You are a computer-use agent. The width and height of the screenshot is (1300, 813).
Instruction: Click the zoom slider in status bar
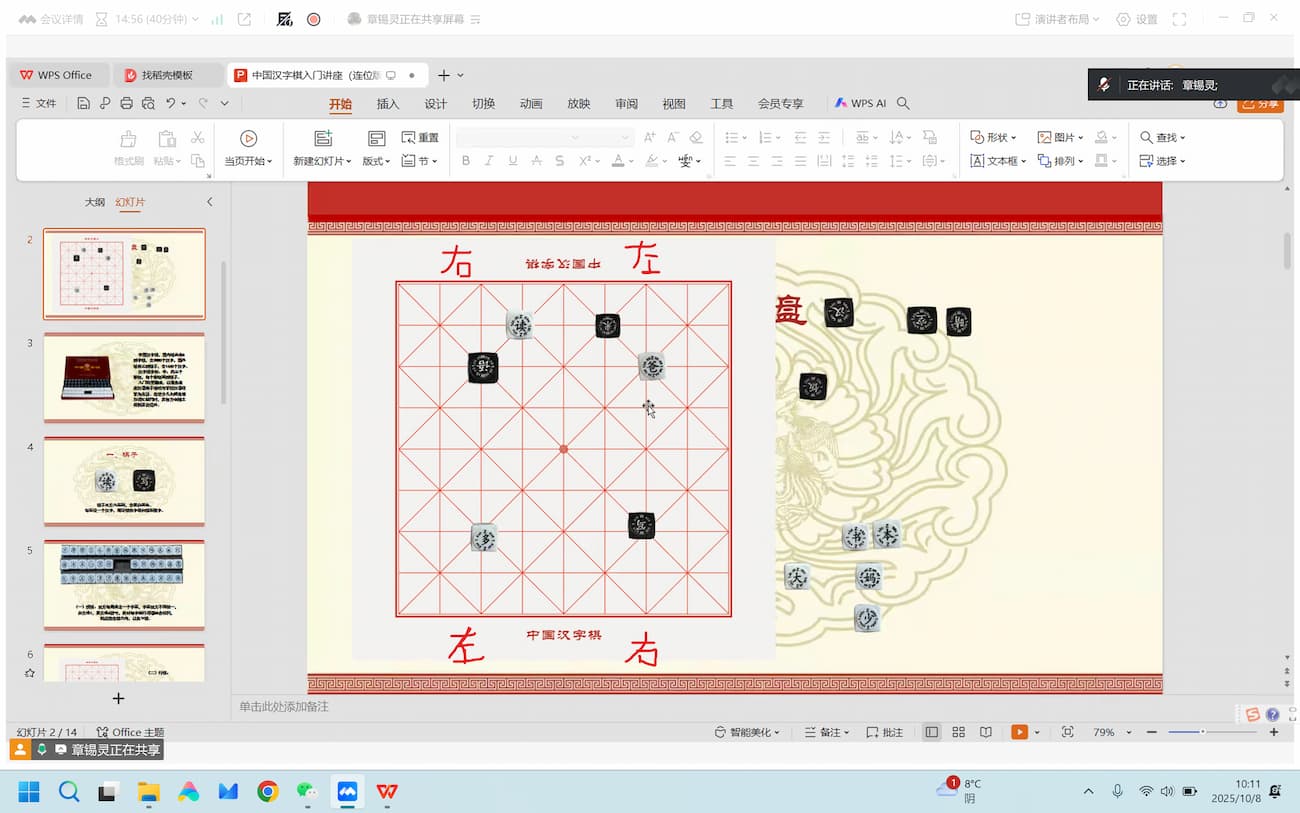[1202, 732]
